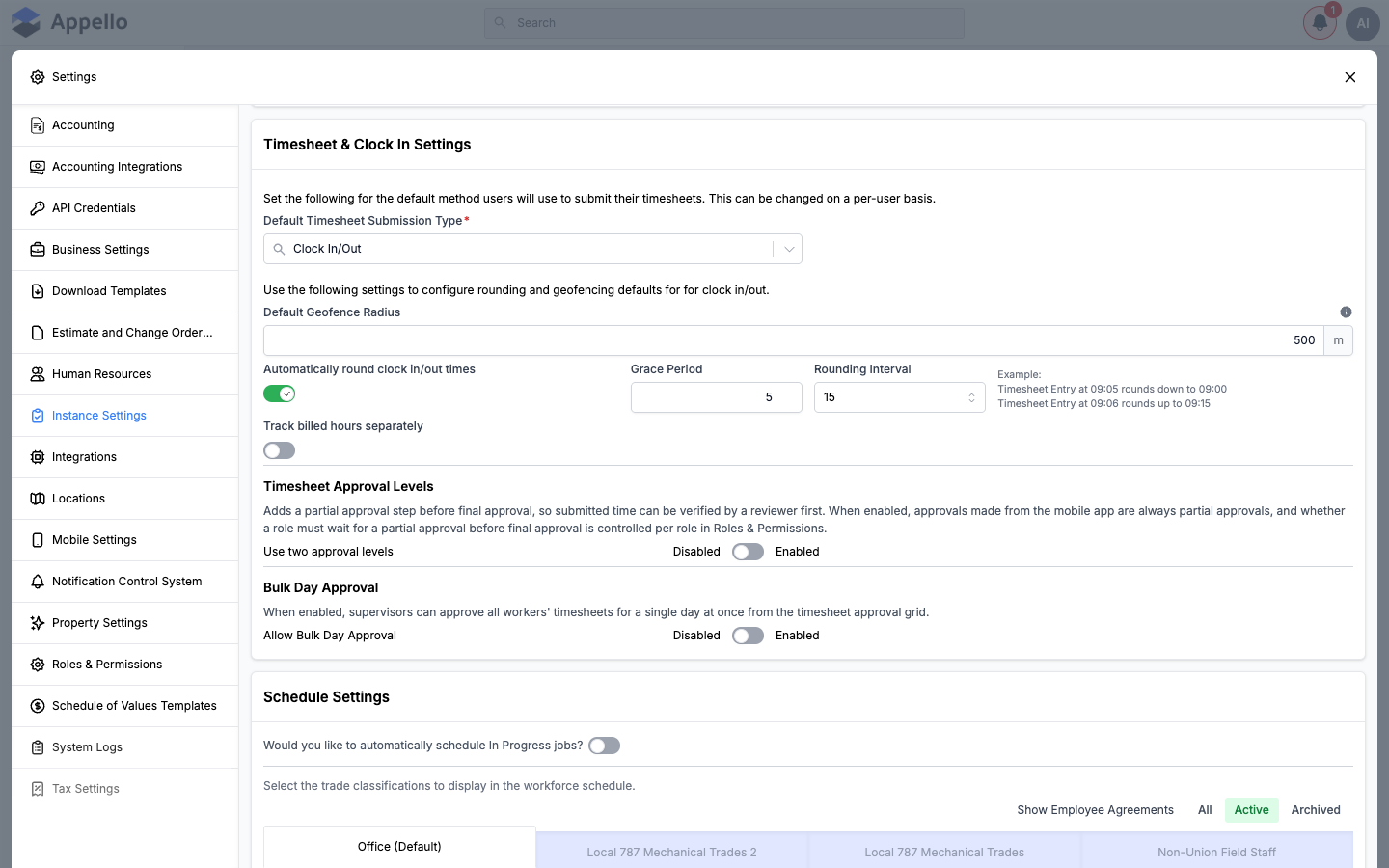Click the Tax Settings icon
The width and height of the screenshot is (1389, 868).
pyautogui.click(x=38, y=789)
